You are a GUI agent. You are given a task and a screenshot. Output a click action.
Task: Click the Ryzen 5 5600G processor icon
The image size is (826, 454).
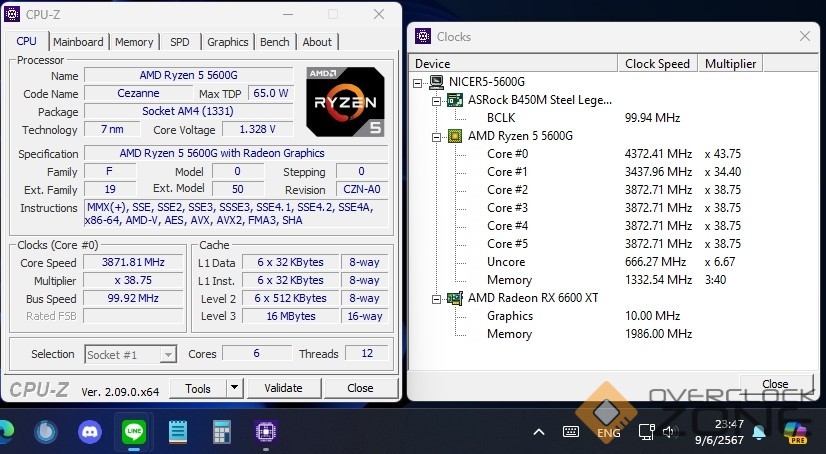[455, 136]
